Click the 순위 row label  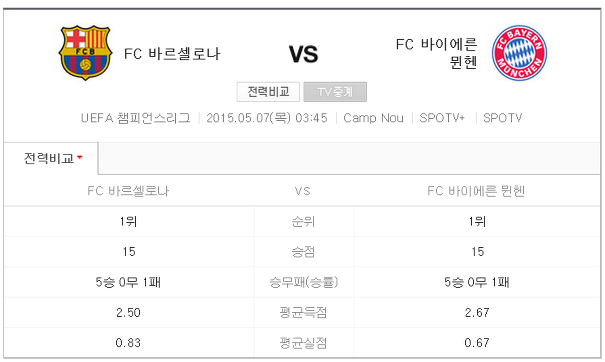[x=303, y=222]
